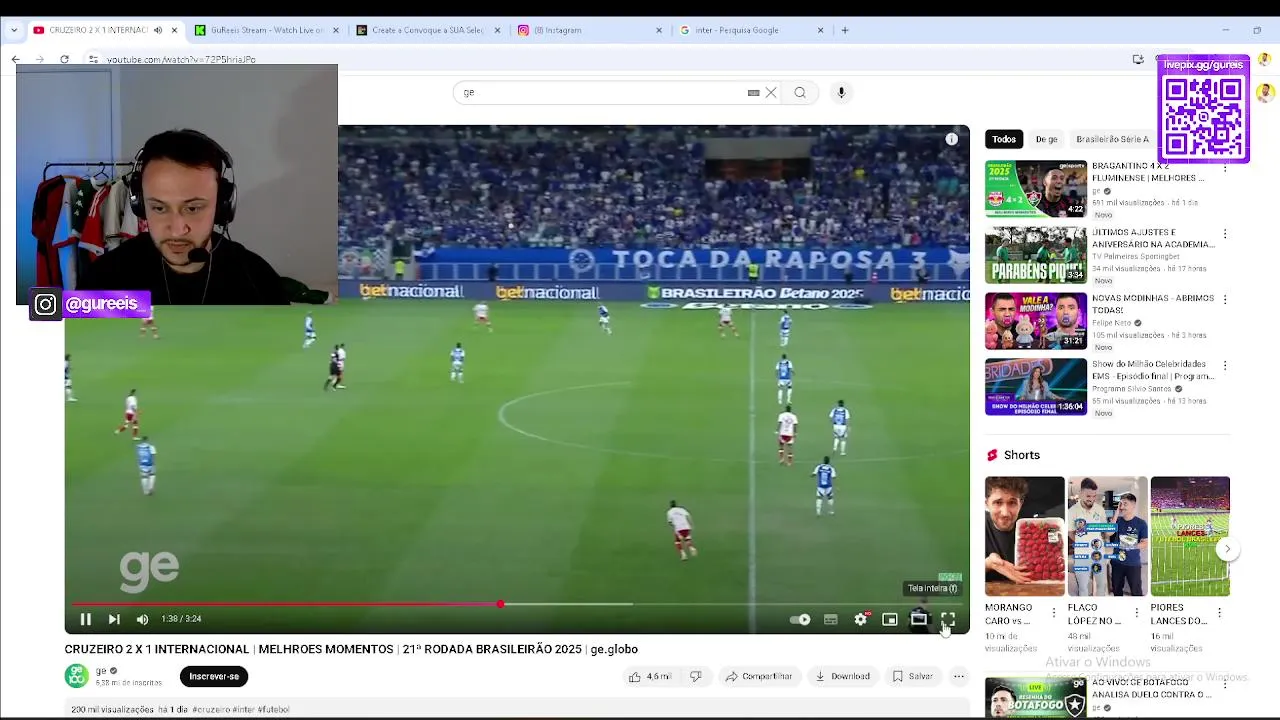Switch to theater mode

(918, 620)
